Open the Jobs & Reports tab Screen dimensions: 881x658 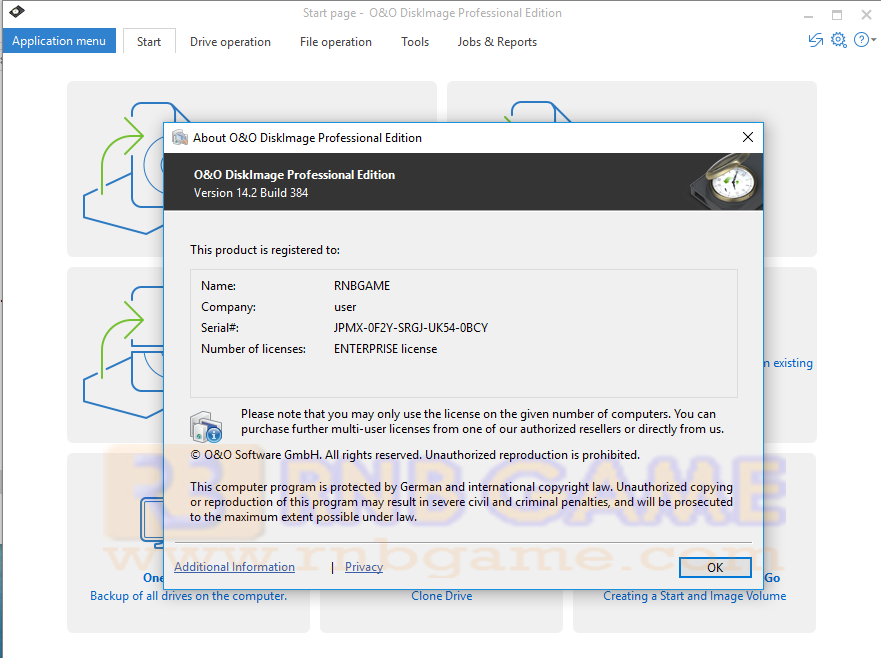coord(497,42)
